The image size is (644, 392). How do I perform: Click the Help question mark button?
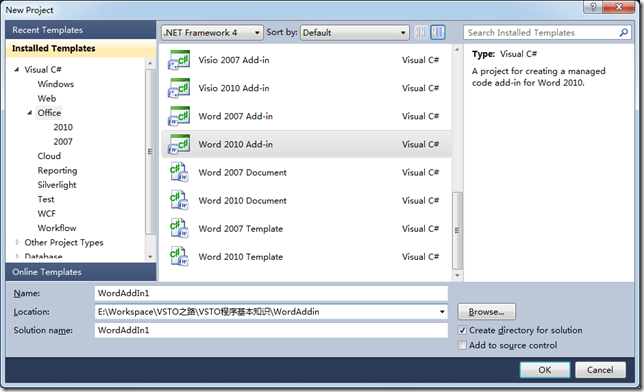tap(593, 7)
